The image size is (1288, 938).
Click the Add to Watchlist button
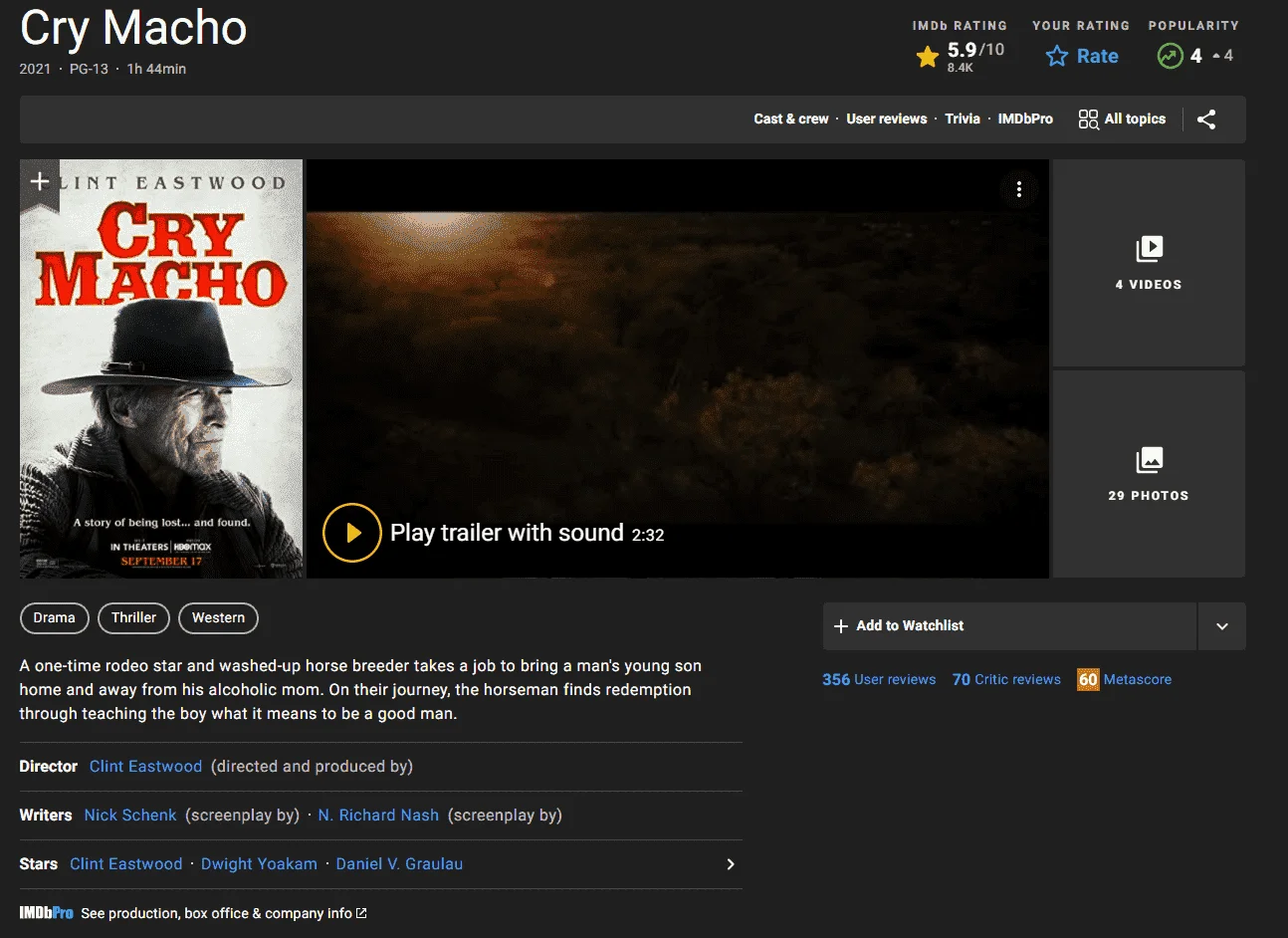click(x=1009, y=626)
